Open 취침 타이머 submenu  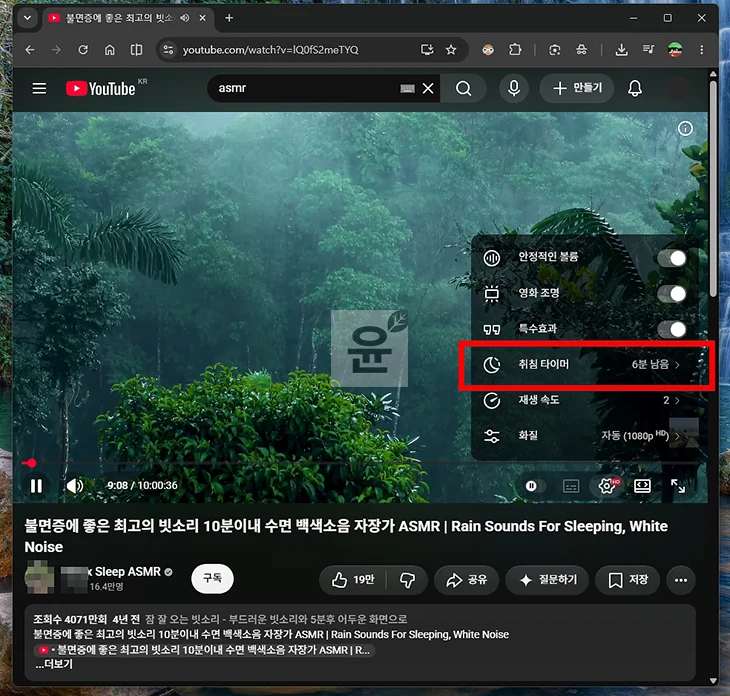[x=585, y=365]
